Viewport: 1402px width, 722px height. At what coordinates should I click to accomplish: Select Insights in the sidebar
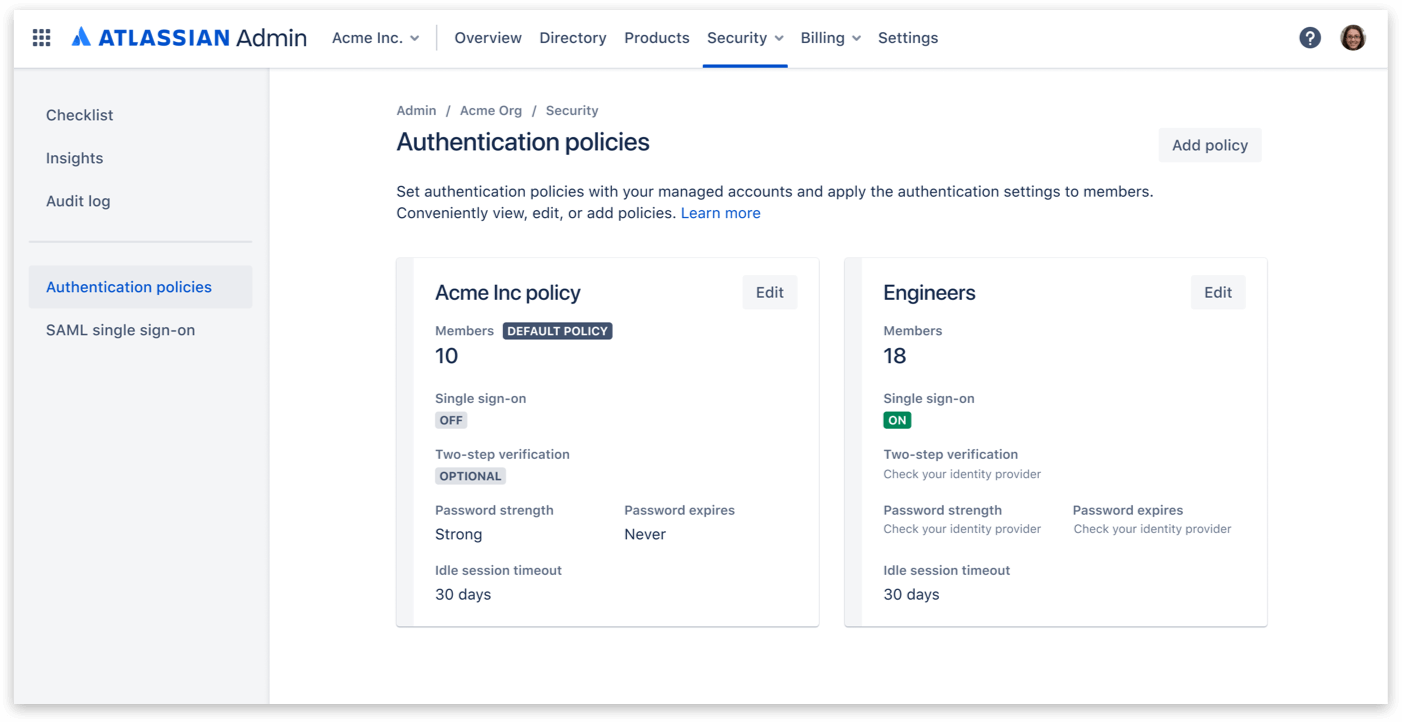[x=75, y=158]
